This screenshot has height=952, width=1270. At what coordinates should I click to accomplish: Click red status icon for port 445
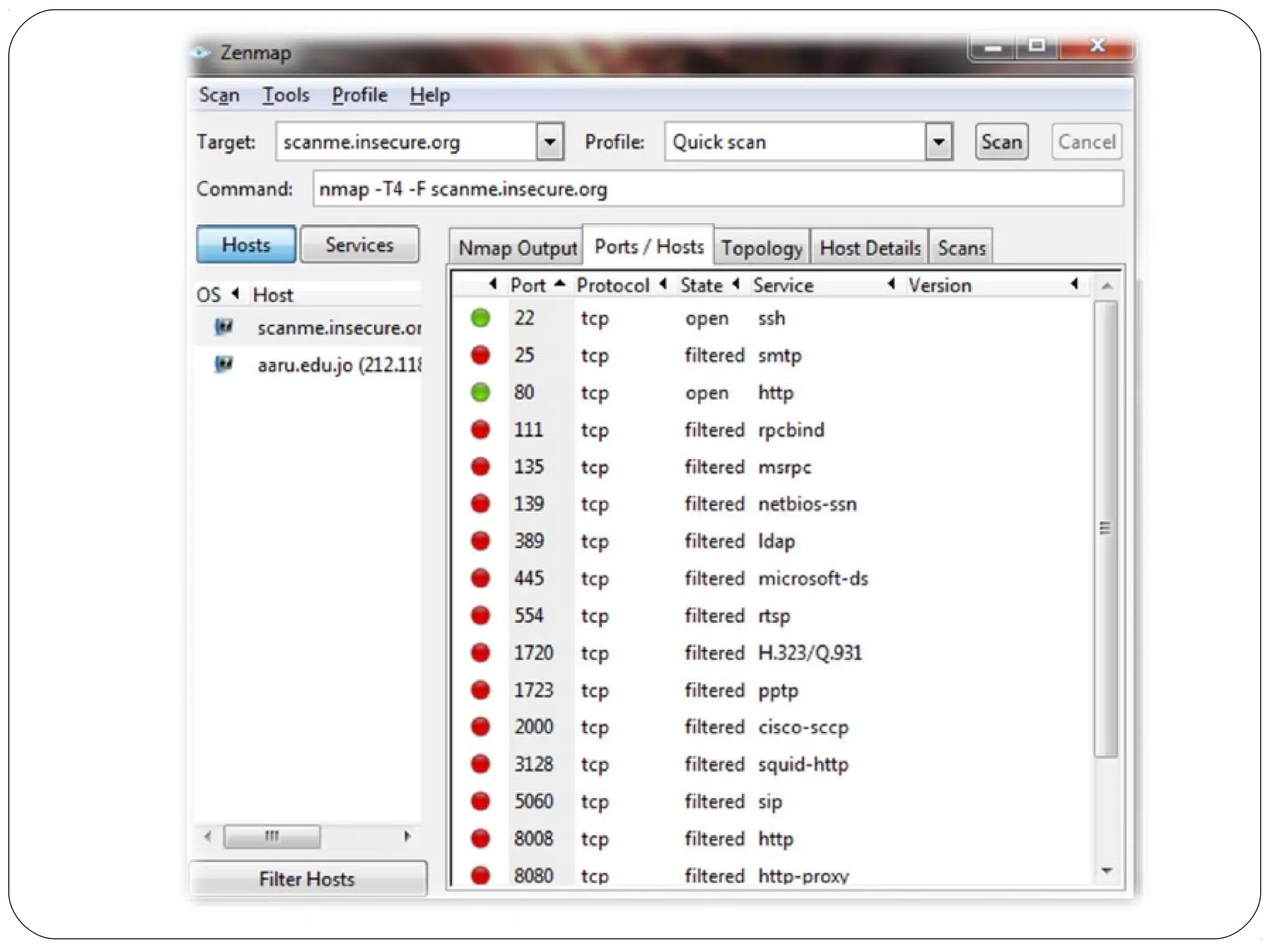[x=480, y=578]
